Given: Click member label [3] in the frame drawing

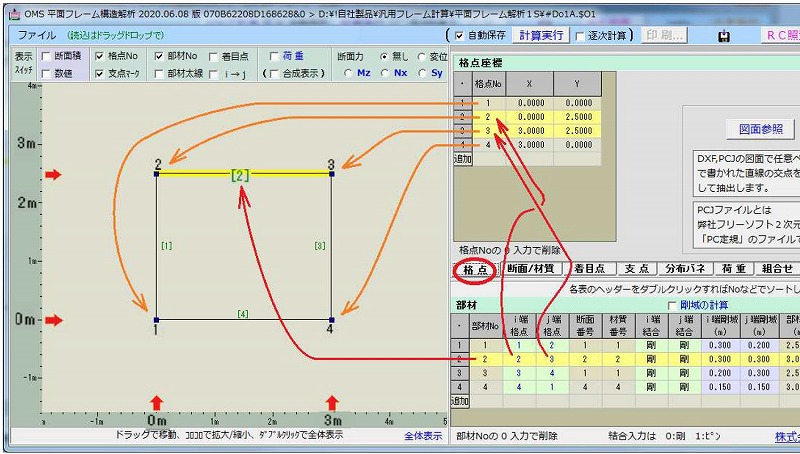Looking at the screenshot, I should tap(319, 246).
